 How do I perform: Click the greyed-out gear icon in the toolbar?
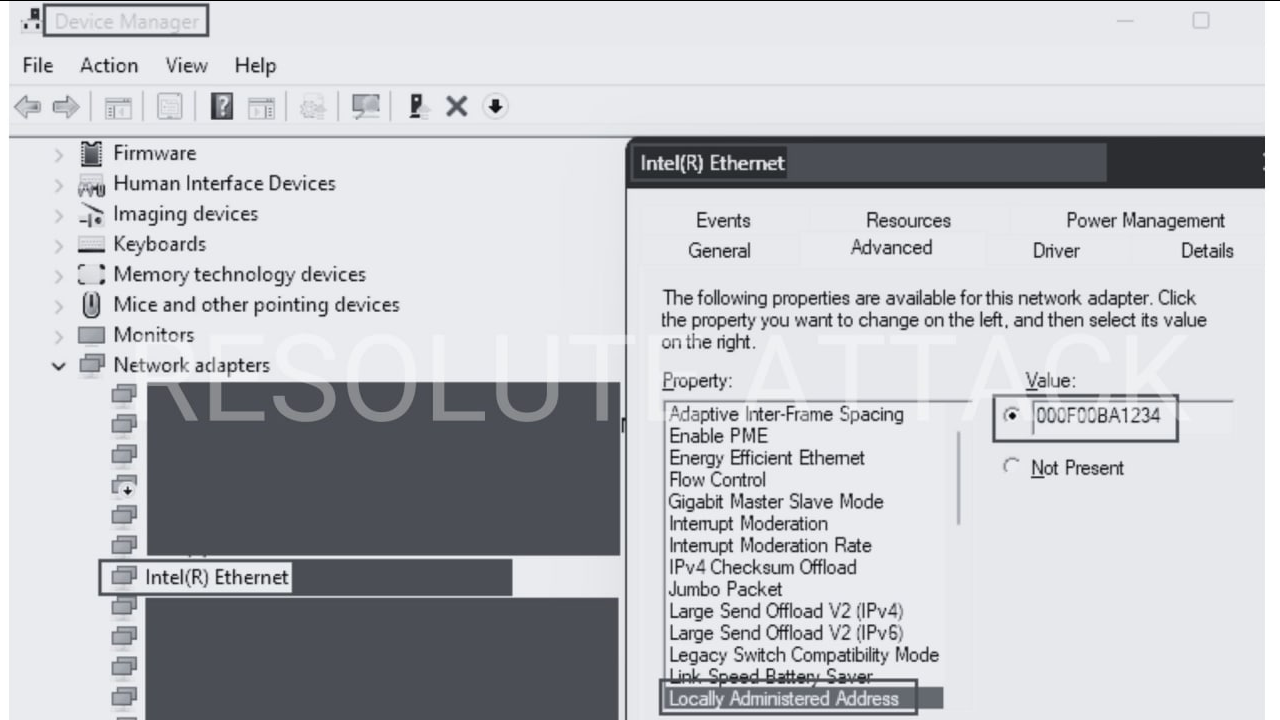313,107
